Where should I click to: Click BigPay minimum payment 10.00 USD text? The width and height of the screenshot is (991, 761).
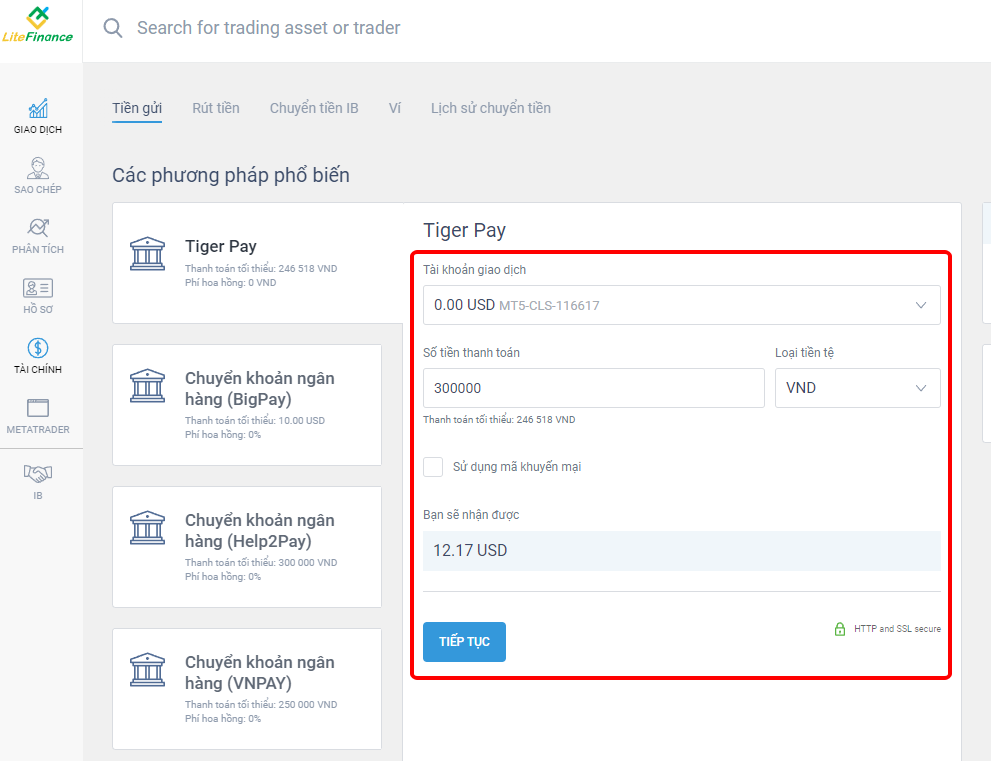point(255,420)
